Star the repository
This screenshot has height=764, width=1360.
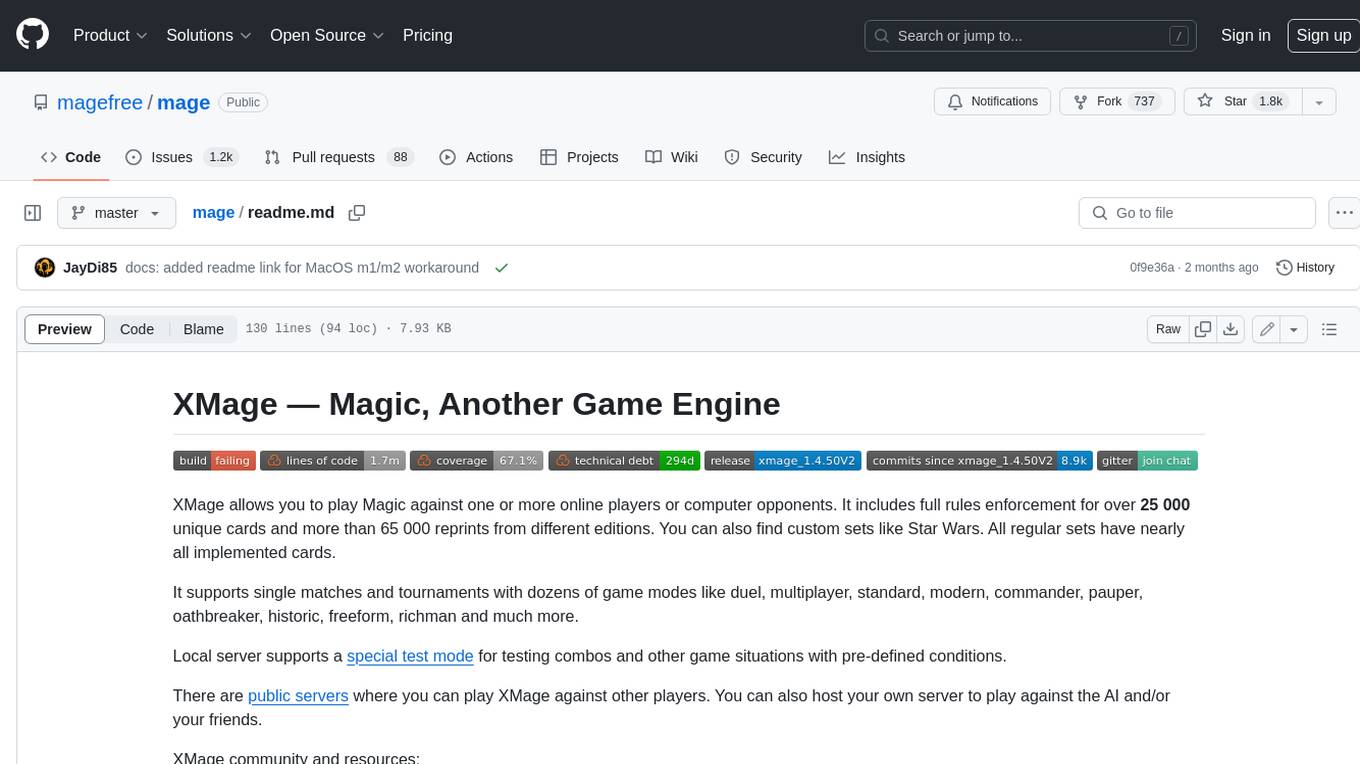(x=1242, y=102)
